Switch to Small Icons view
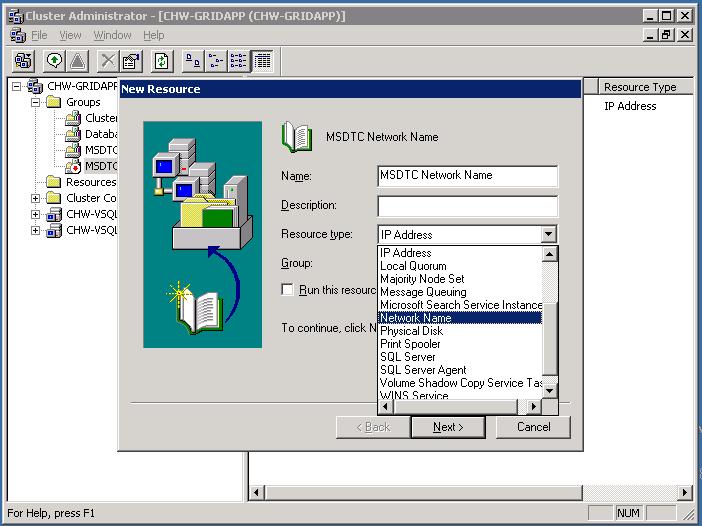702x526 pixels. (216, 61)
